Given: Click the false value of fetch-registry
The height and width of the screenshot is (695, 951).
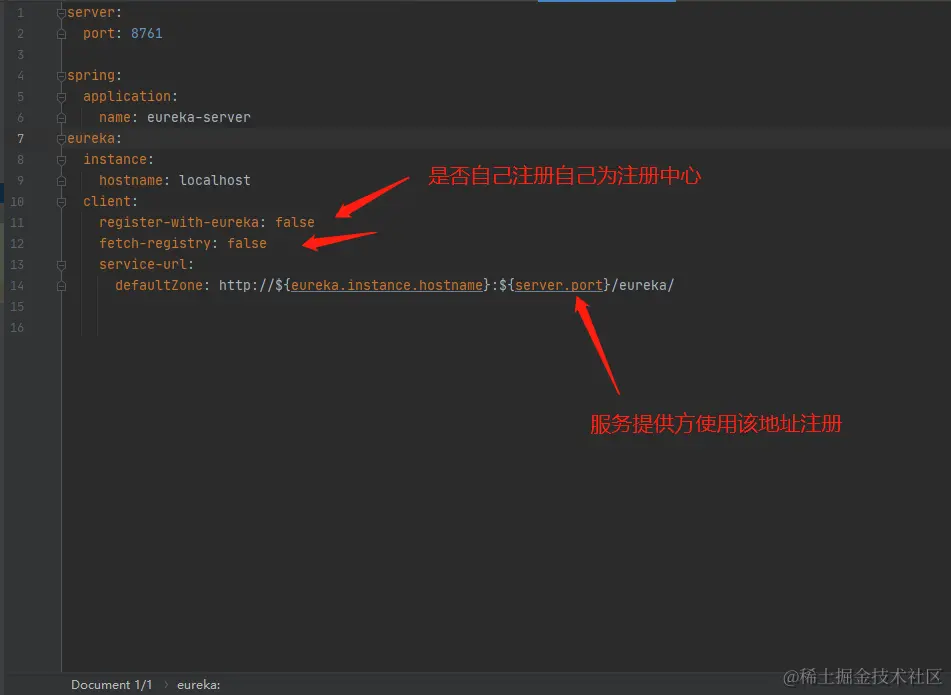Looking at the screenshot, I should pos(247,243).
